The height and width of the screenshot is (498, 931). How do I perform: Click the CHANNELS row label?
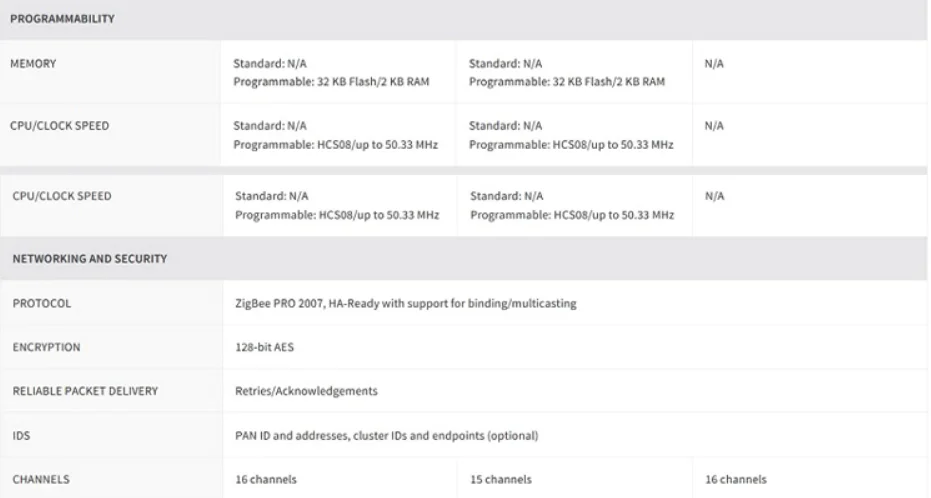pyautogui.click(x=41, y=480)
